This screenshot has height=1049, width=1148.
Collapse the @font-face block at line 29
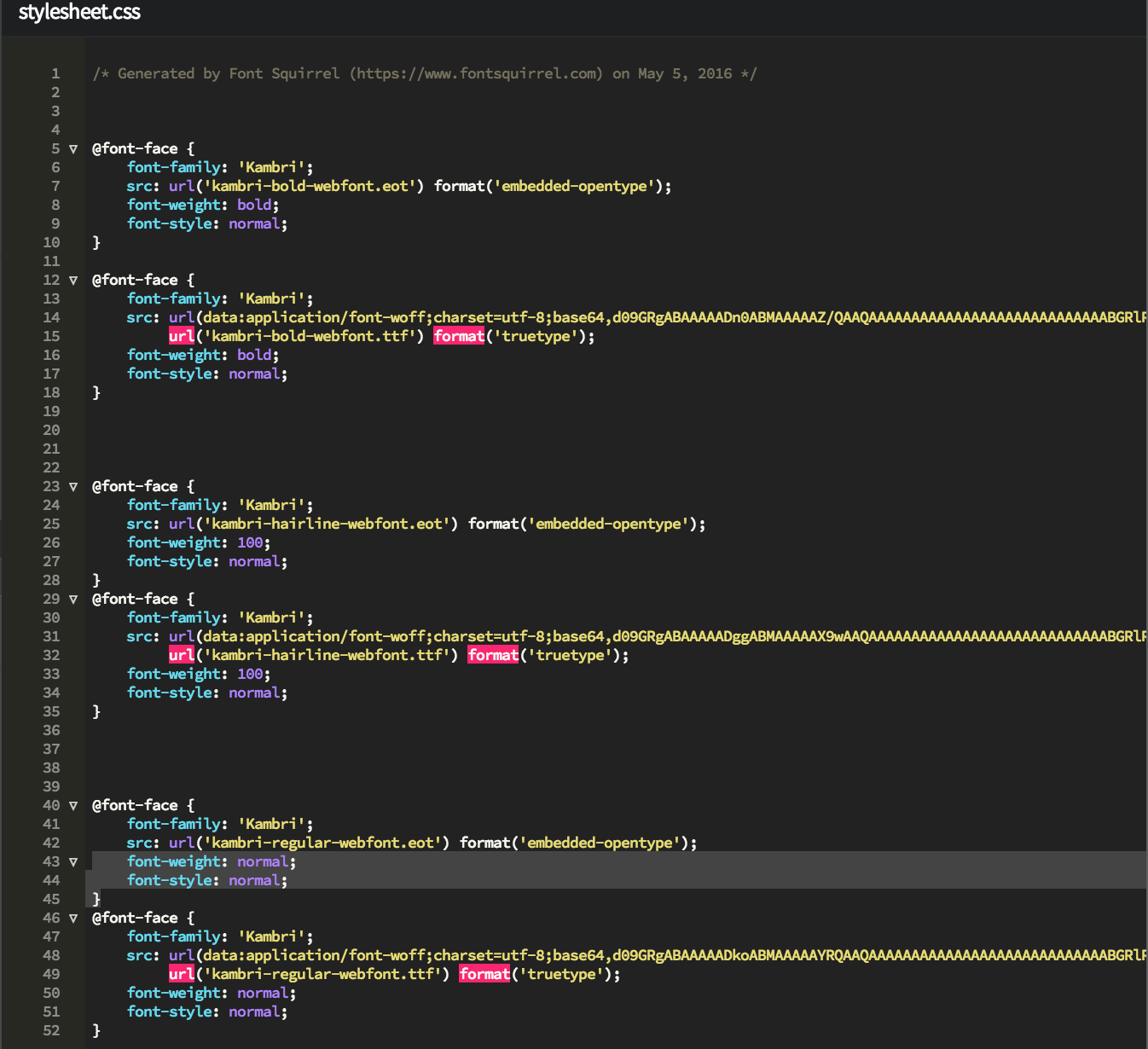tap(72, 599)
